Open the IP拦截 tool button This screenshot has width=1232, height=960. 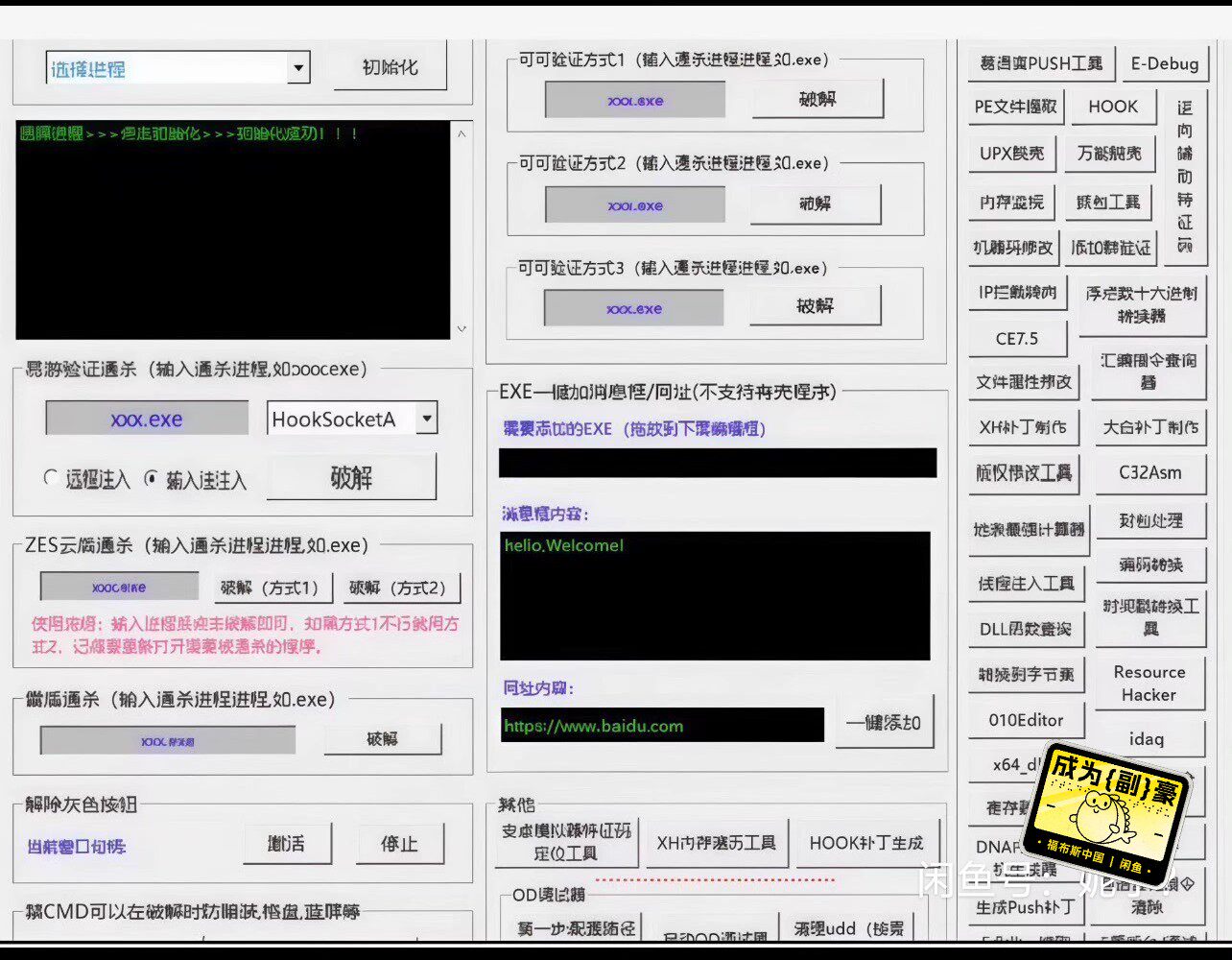[1017, 293]
